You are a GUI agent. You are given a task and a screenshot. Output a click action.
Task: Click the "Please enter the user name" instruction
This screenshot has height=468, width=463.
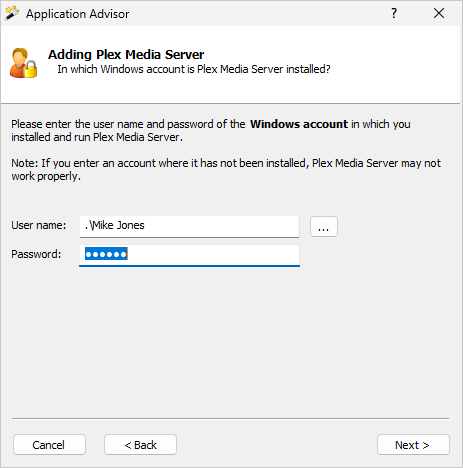point(211,130)
